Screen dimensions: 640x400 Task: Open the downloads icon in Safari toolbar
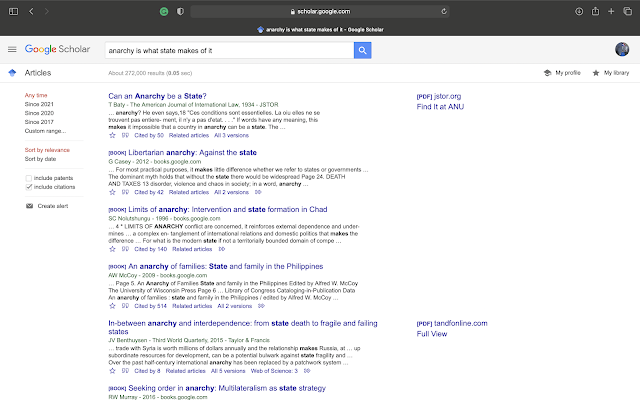click(x=579, y=11)
